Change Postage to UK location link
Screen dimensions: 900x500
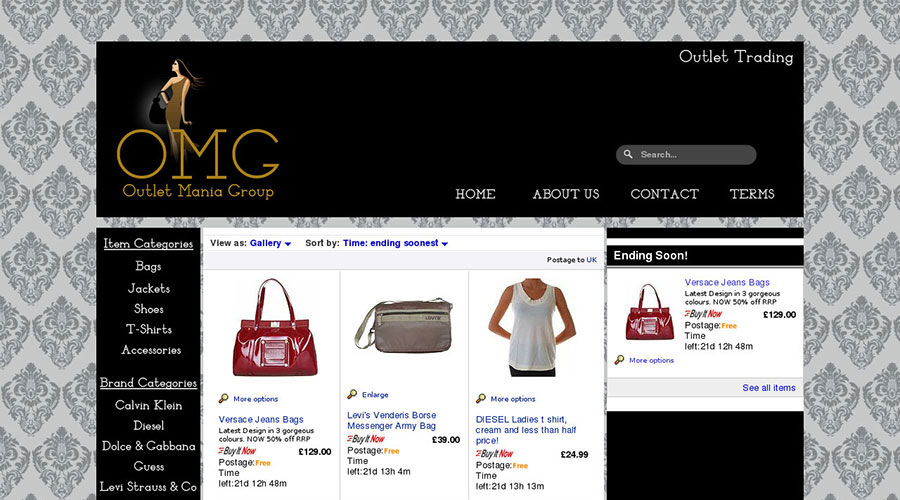(591, 260)
